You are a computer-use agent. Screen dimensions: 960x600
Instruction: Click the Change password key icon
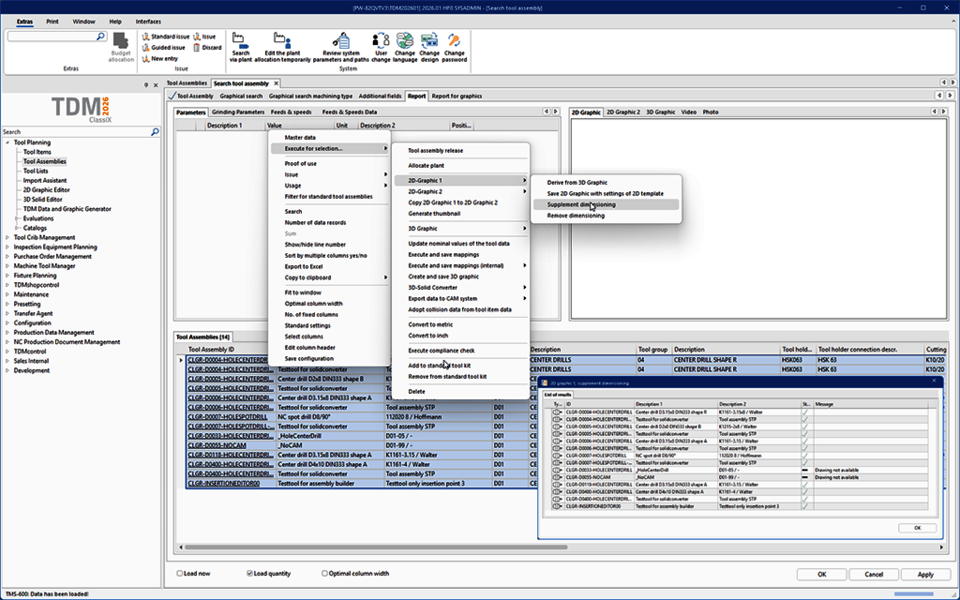click(x=455, y=40)
